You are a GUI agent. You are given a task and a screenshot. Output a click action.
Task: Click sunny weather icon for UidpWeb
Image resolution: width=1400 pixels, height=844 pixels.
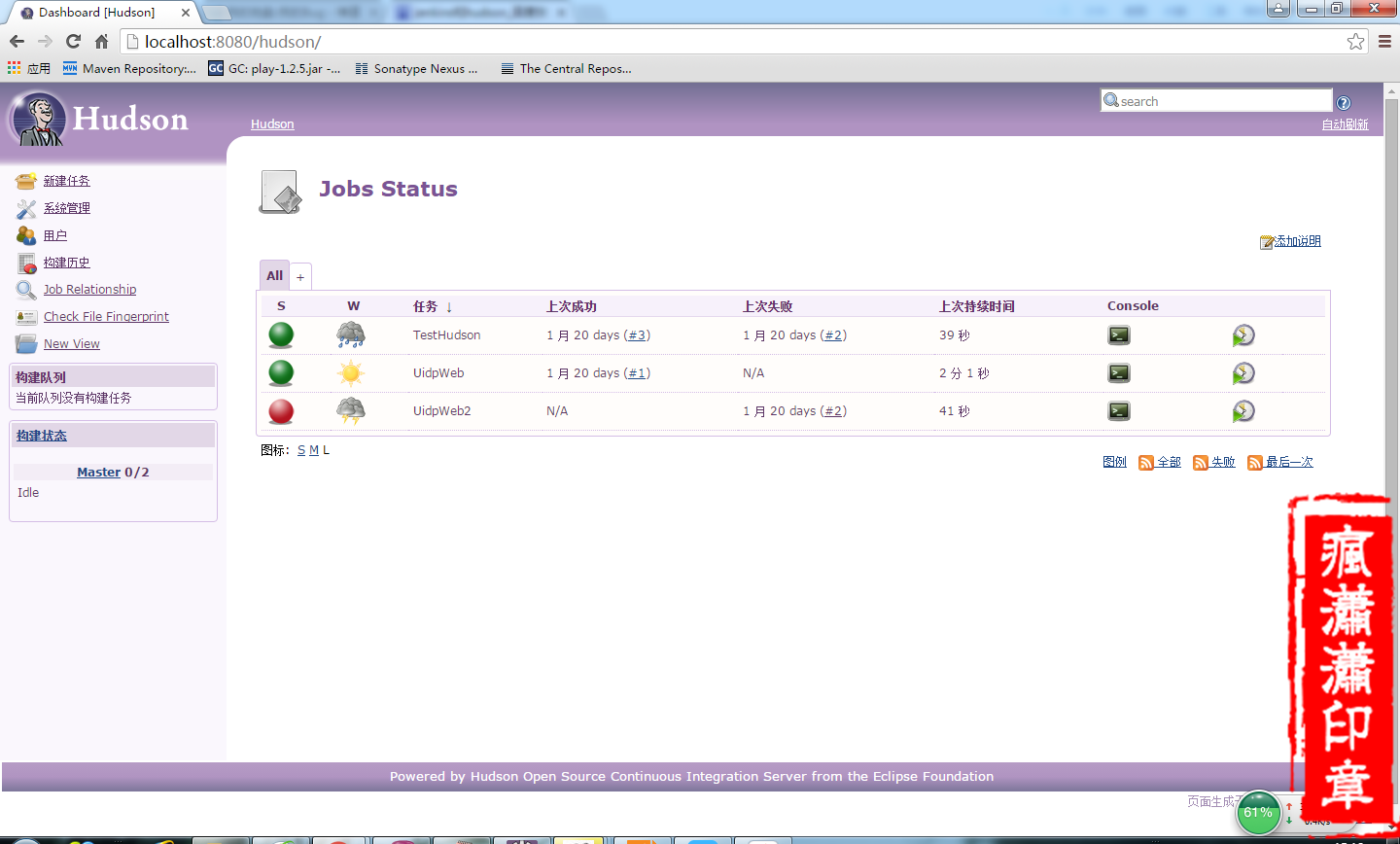[351, 373]
